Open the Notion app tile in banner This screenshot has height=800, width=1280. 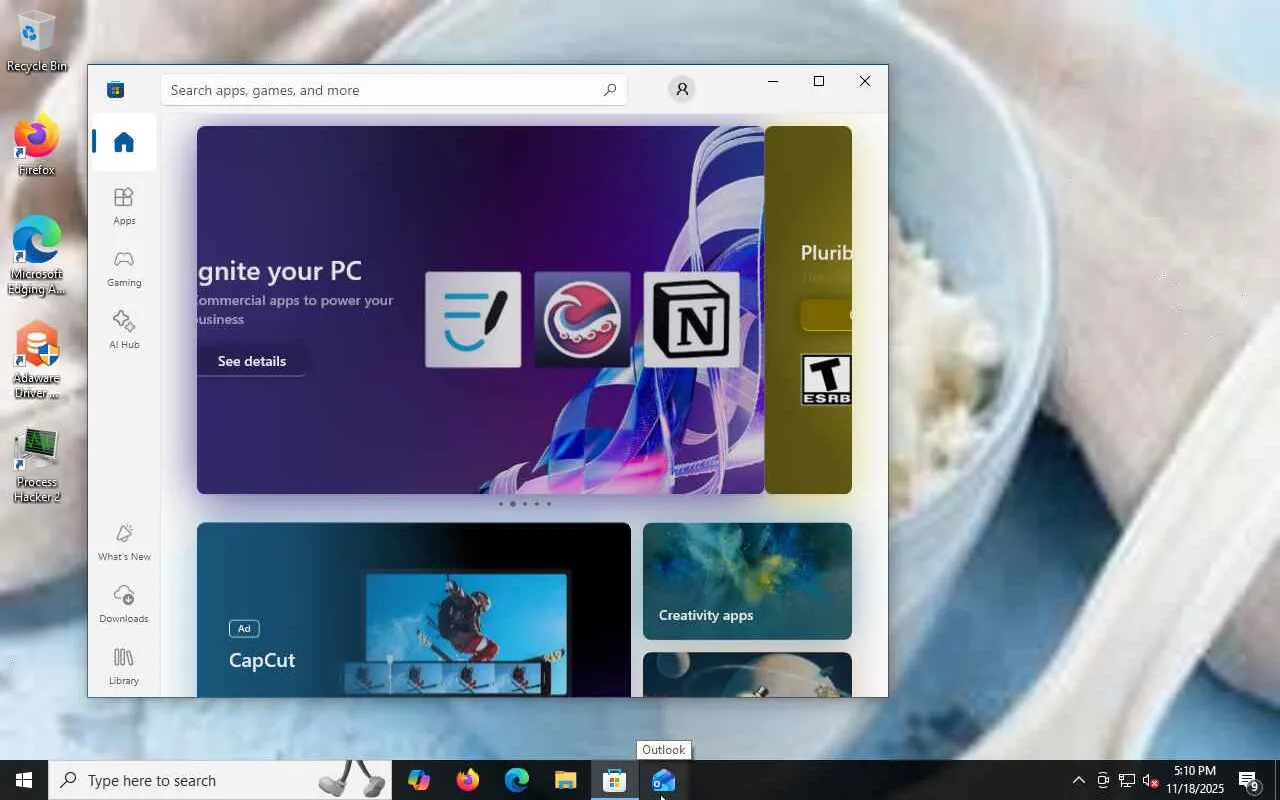691,319
